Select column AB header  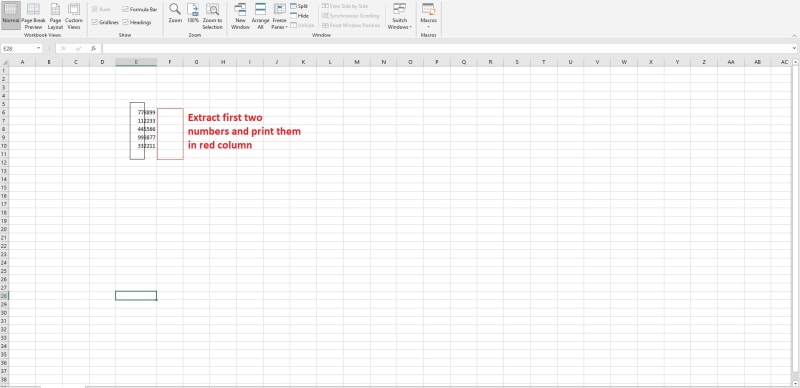pos(758,62)
